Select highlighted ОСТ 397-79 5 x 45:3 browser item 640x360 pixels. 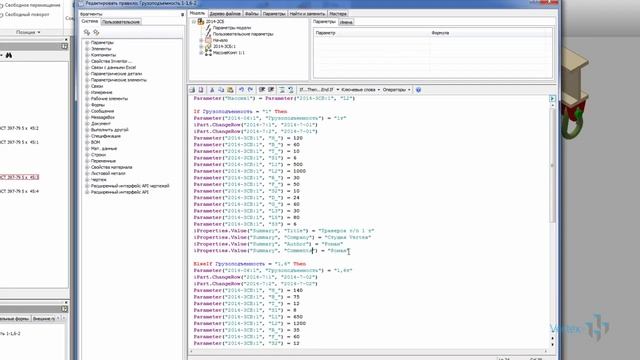click(19, 177)
